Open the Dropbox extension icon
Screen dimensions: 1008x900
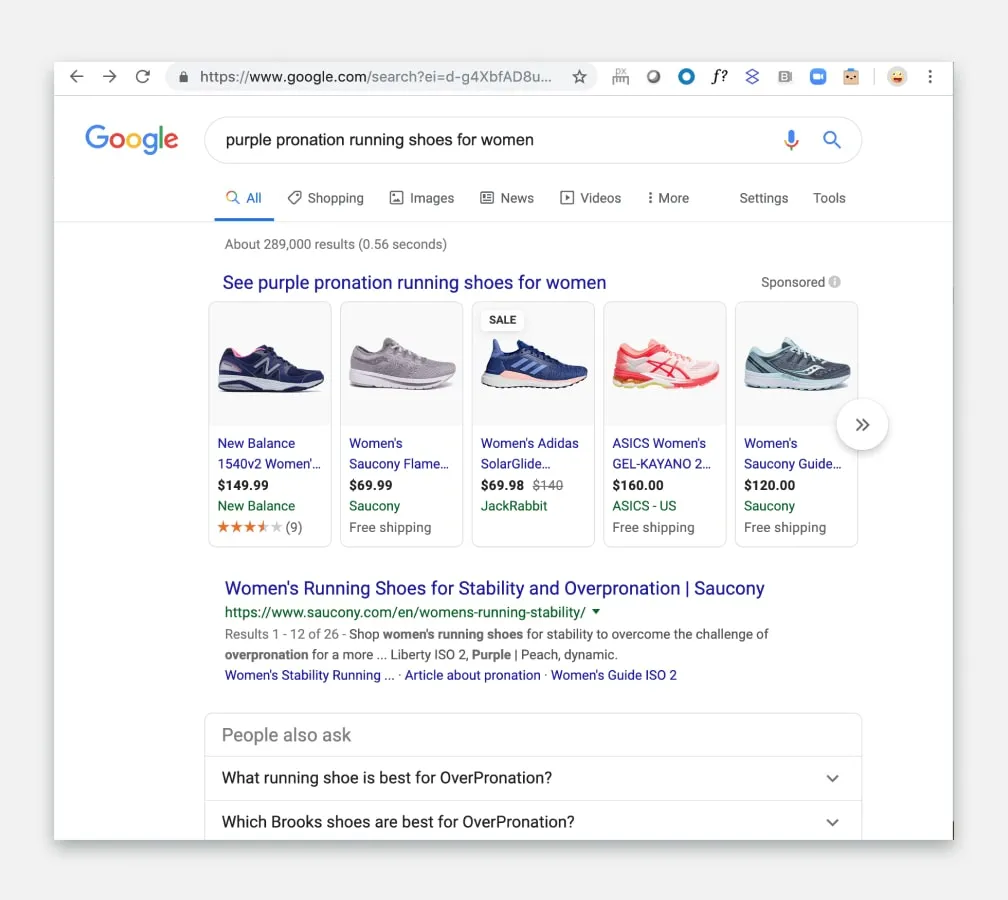752,77
